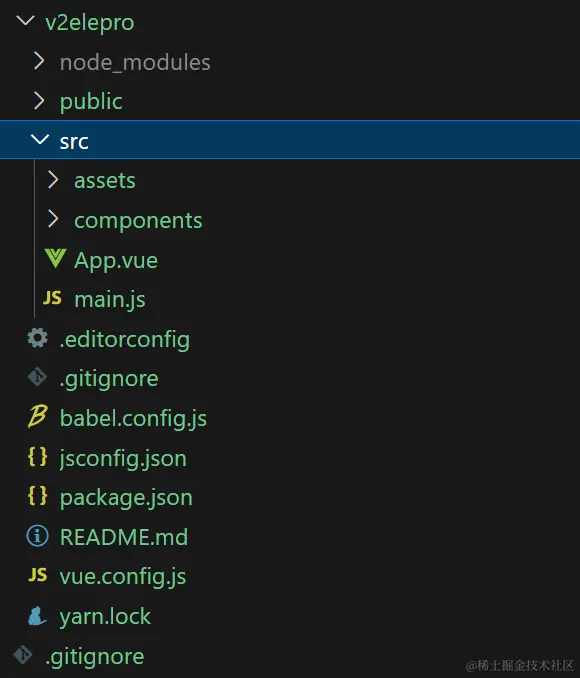580x678 pixels.
Task: Collapse the src folder chevron
Action: (x=40, y=139)
